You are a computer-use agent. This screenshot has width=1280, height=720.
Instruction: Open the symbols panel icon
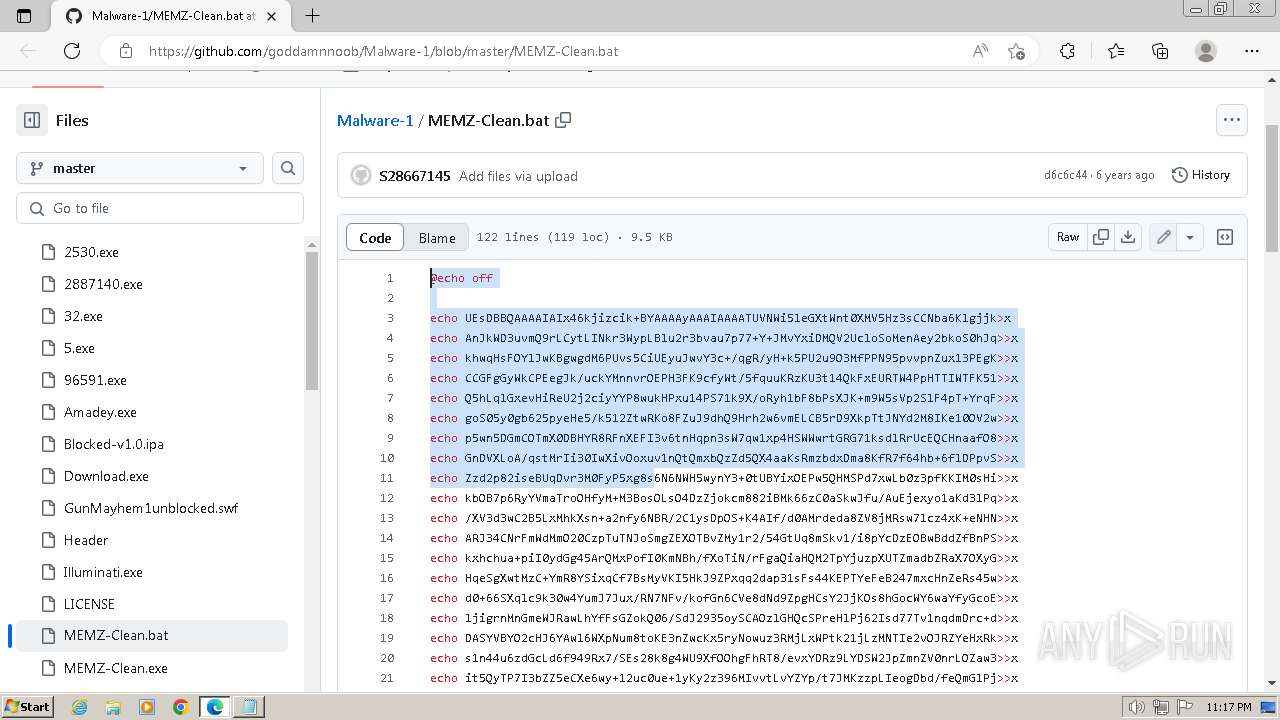pos(1224,237)
